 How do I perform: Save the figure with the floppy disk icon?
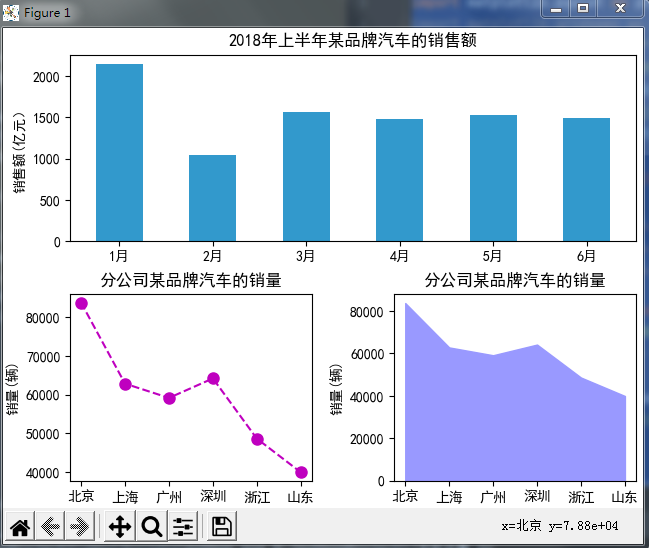coord(222,526)
